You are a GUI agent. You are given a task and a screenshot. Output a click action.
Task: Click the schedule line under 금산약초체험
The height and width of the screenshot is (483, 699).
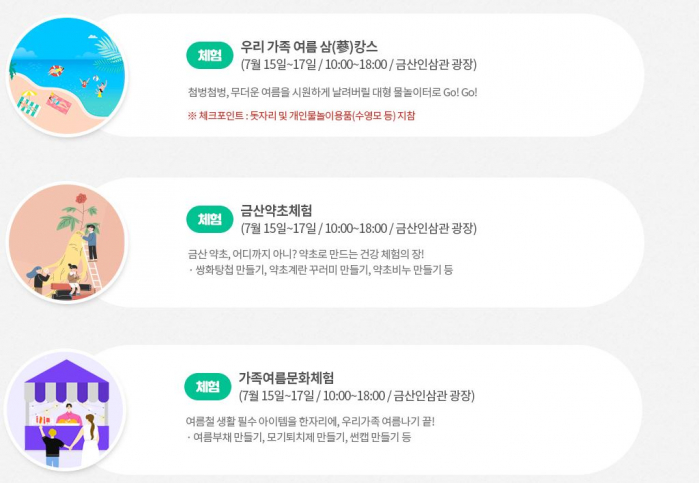(358, 229)
